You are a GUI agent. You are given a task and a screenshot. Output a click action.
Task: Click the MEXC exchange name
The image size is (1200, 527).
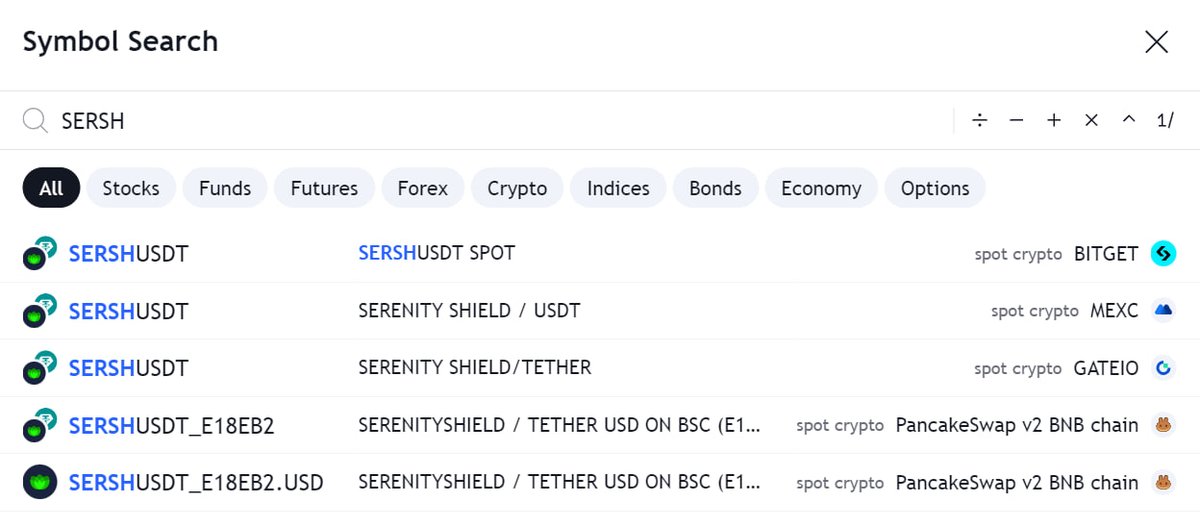(x=1114, y=311)
